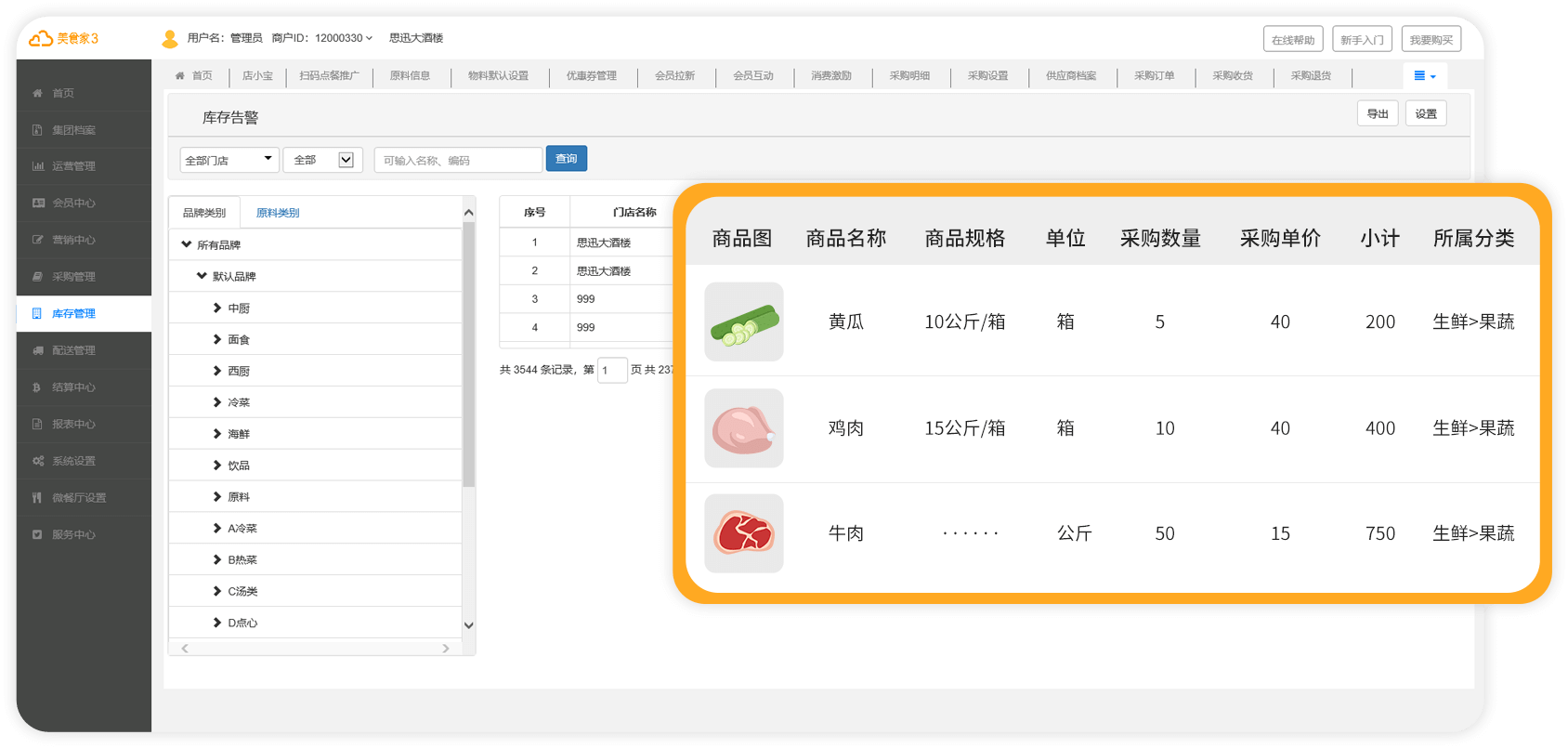Click the 系统设置 gears icon
The height and width of the screenshot is (748, 1568).
[37, 461]
